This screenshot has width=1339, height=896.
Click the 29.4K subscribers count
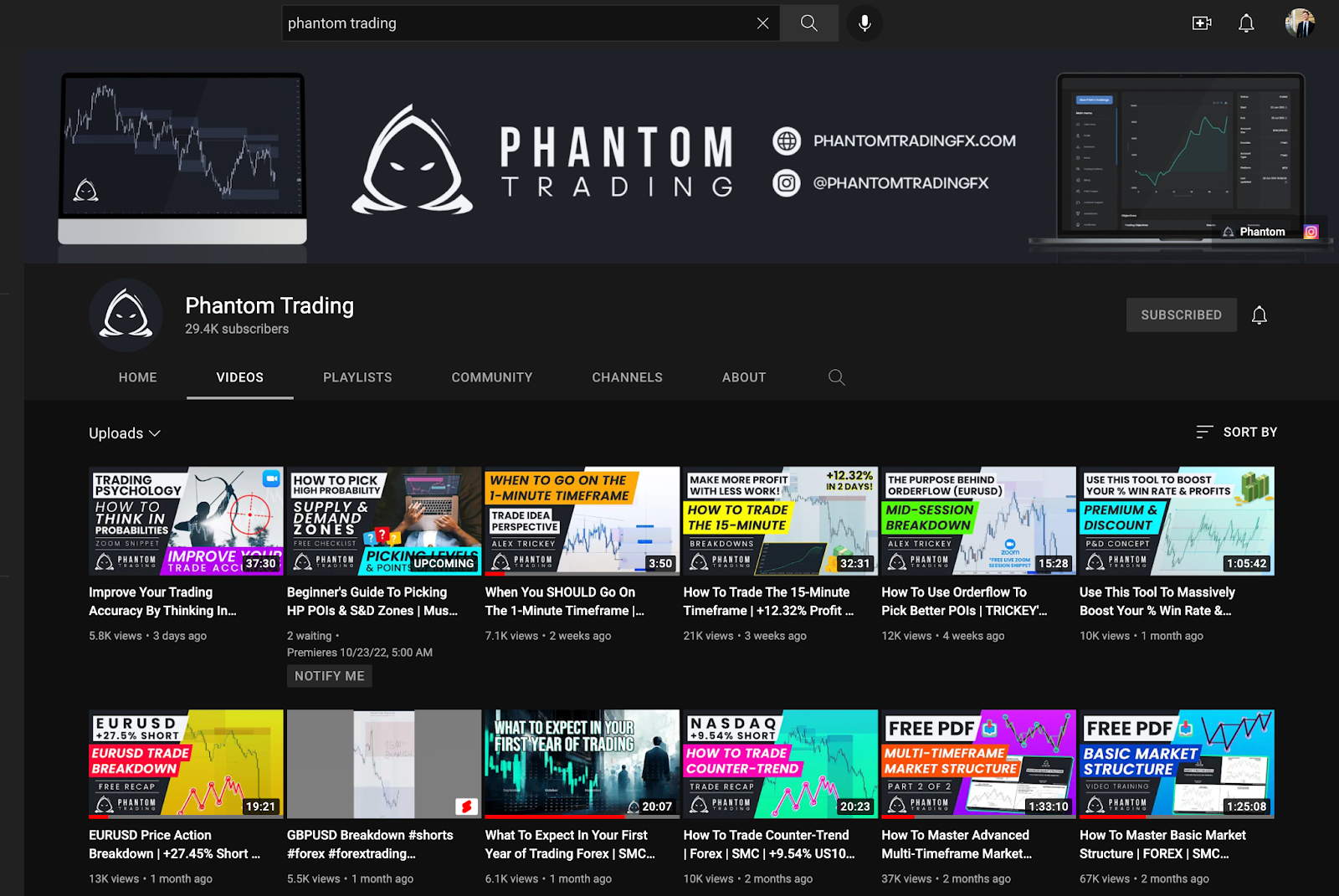coord(237,329)
